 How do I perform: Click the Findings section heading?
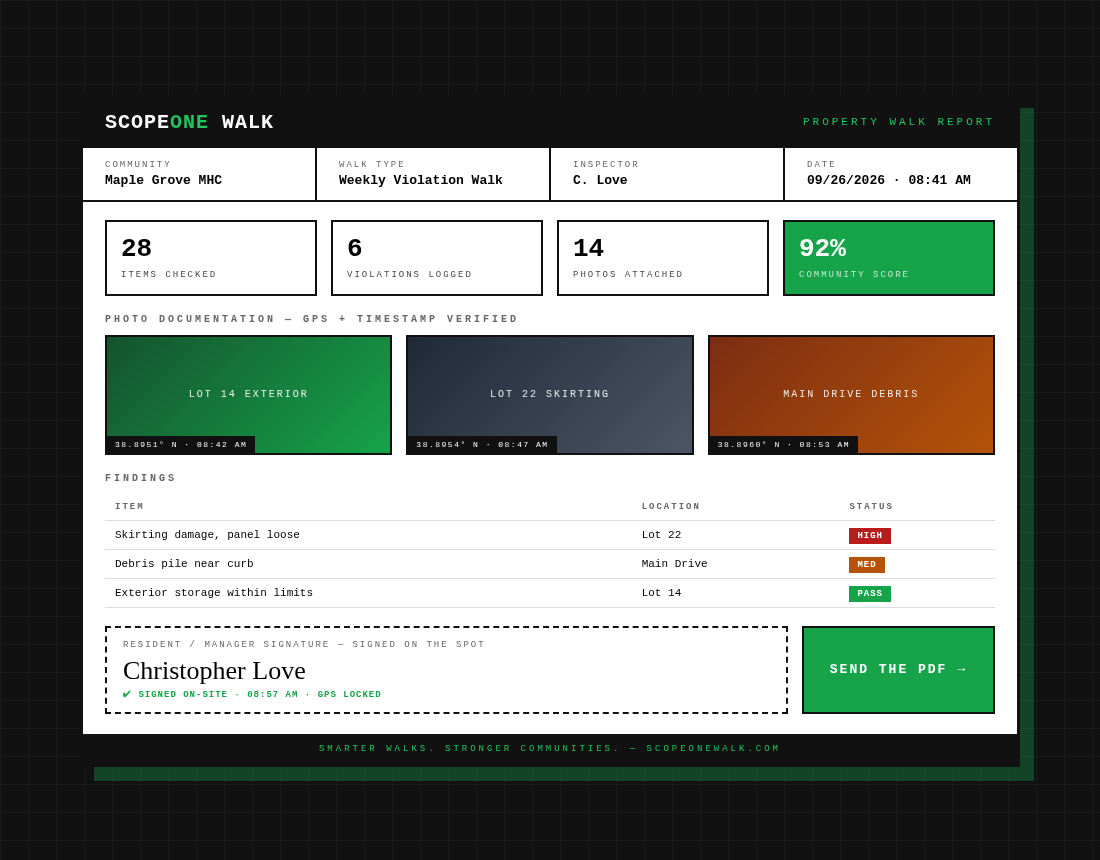(x=140, y=478)
